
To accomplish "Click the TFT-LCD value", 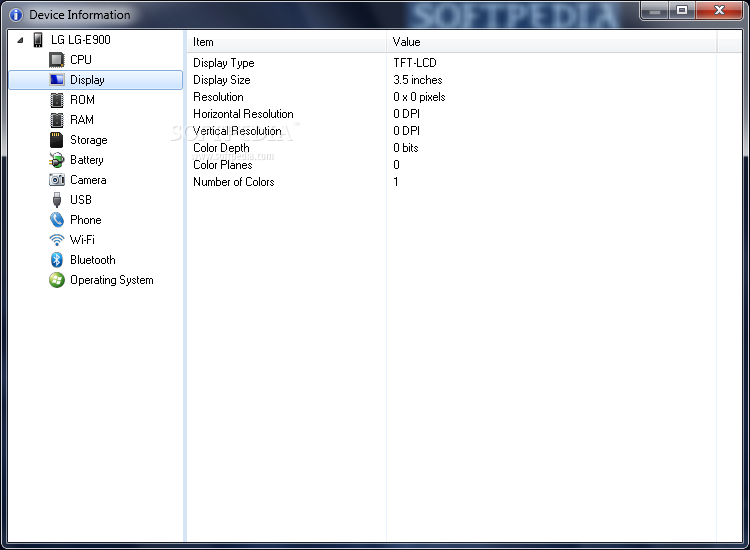I will pyautogui.click(x=415, y=63).
